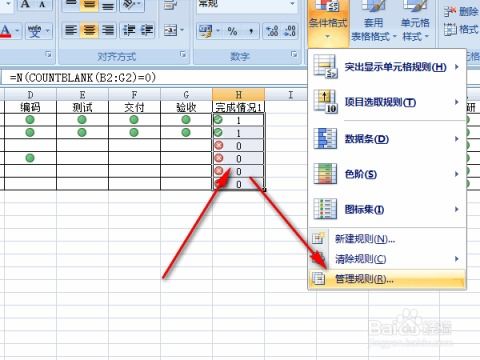Screen dimensions: 480x360
Task: Open Number (数字) dialog launcher
Action: [294, 54]
